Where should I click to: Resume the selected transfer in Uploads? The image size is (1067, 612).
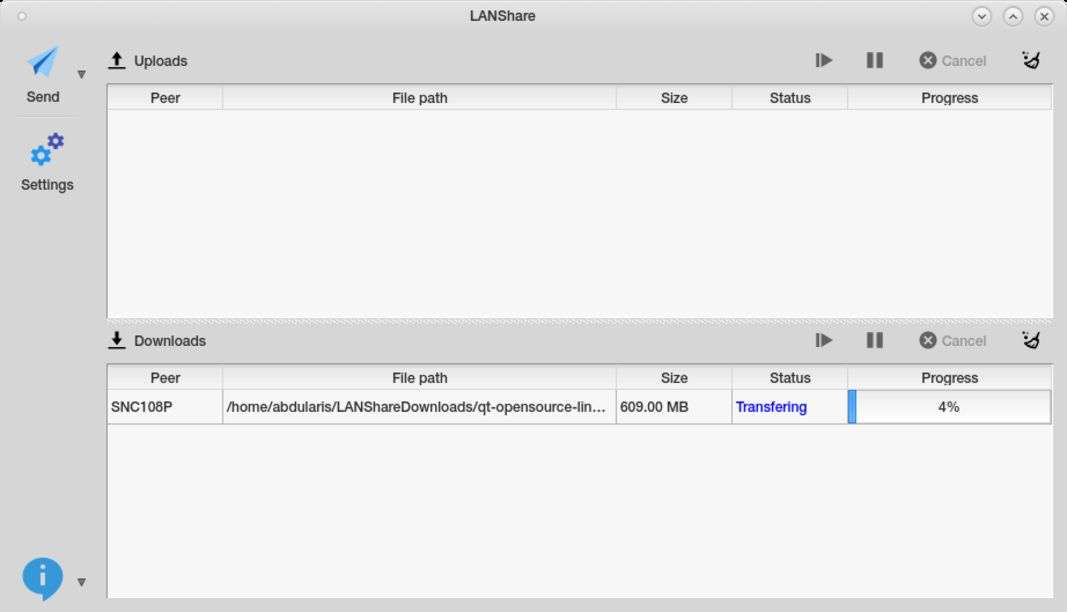click(x=823, y=61)
